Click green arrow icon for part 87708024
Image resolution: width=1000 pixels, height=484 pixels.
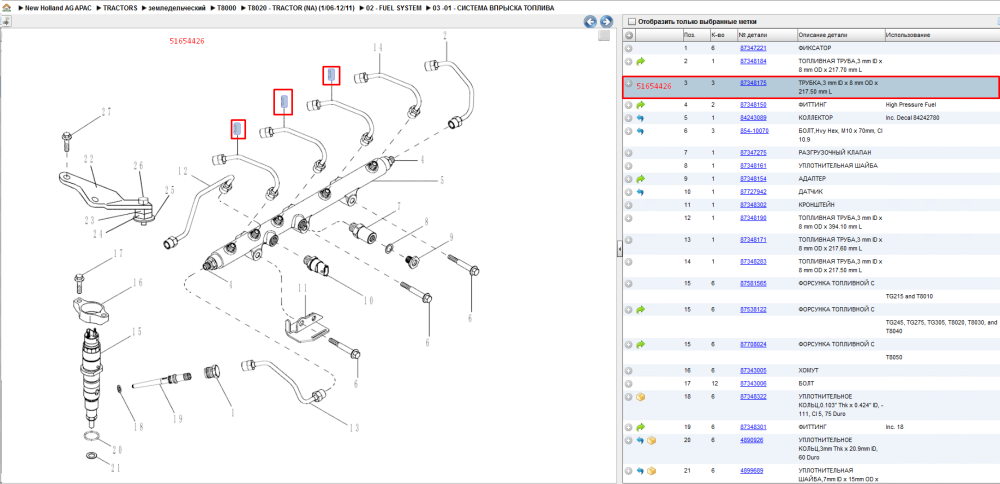pyautogui.click(x=641, y=344)
